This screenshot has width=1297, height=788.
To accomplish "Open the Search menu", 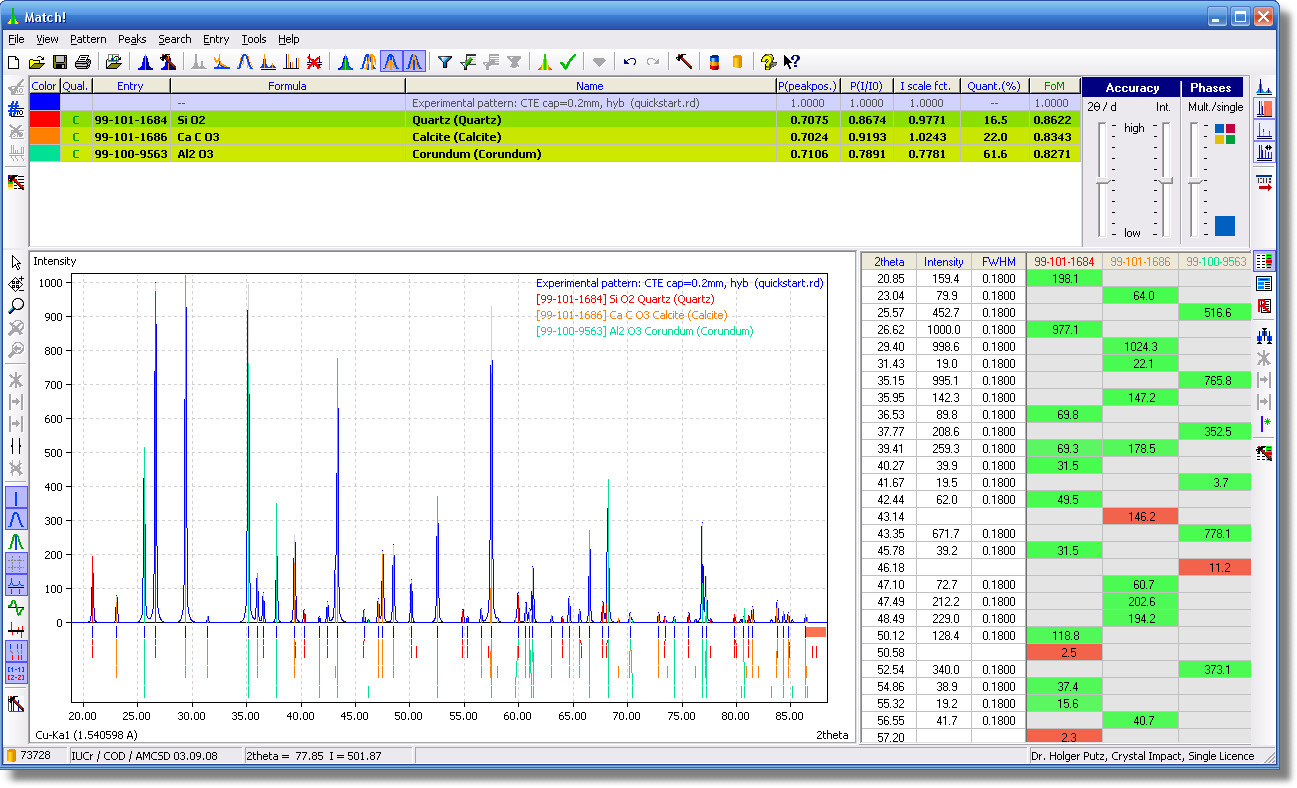I will 174,39.
